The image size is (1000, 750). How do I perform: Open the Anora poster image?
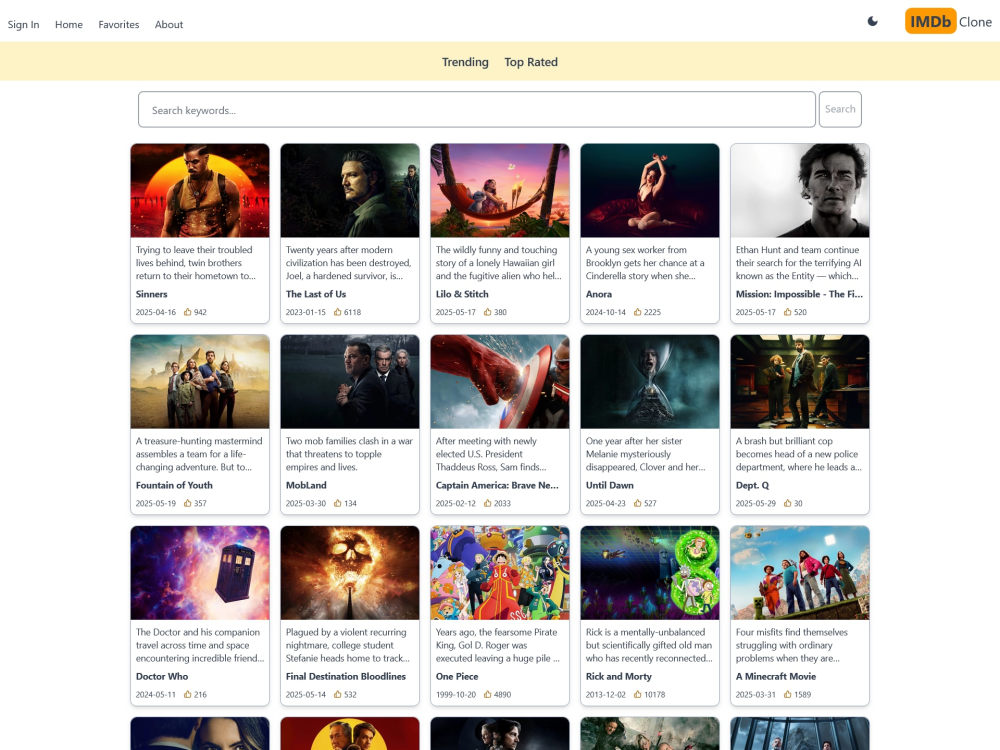coord(650,191)
